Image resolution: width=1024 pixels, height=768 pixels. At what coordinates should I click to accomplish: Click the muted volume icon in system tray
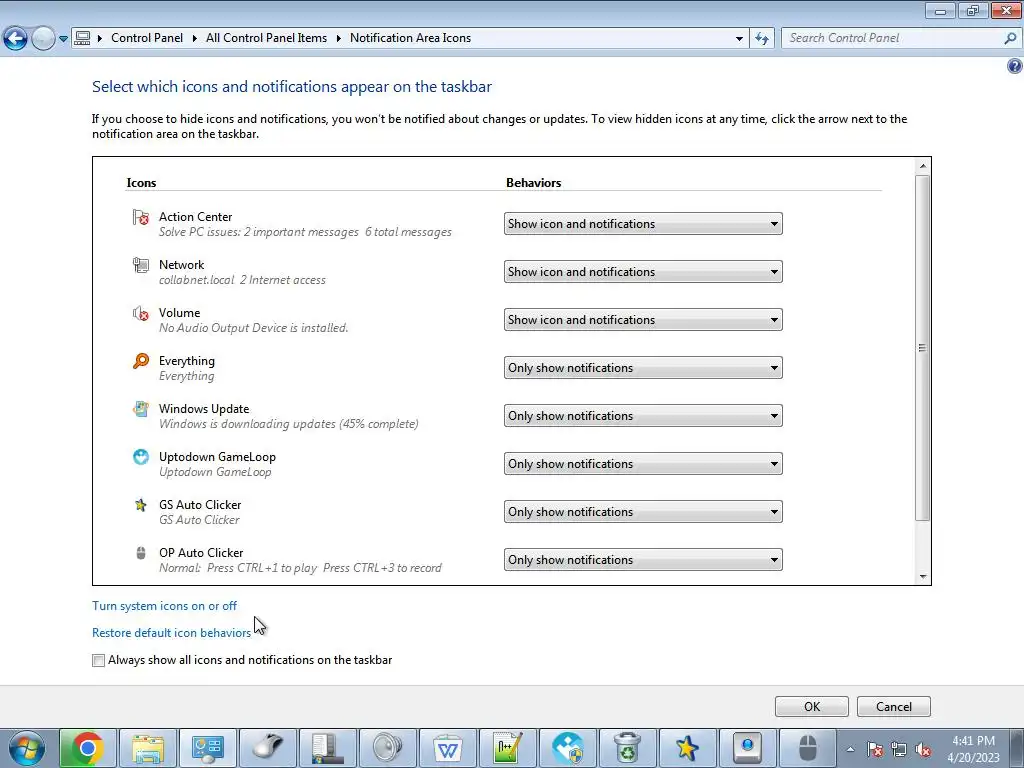click(923, 749)
